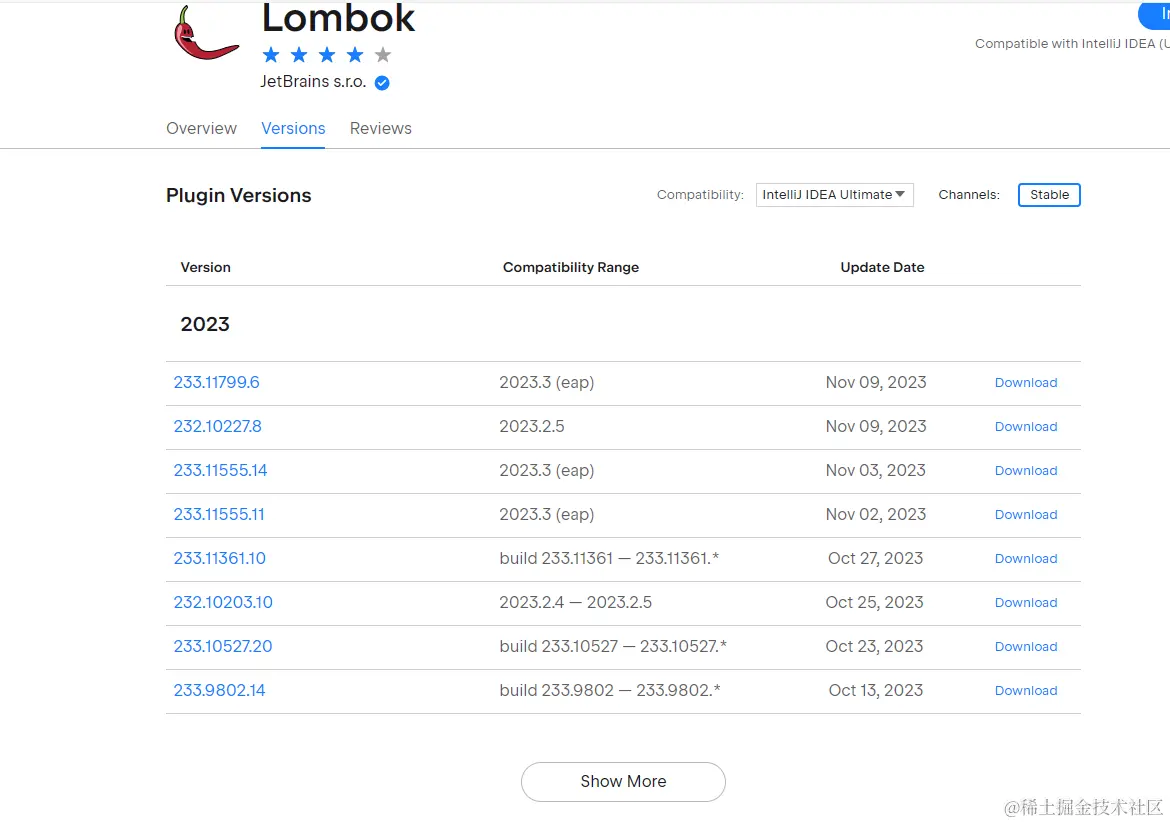Viewport: 1170px width, 824px height.
Task: Download version 233.11799.6
Action: [x=1026, y=383]
